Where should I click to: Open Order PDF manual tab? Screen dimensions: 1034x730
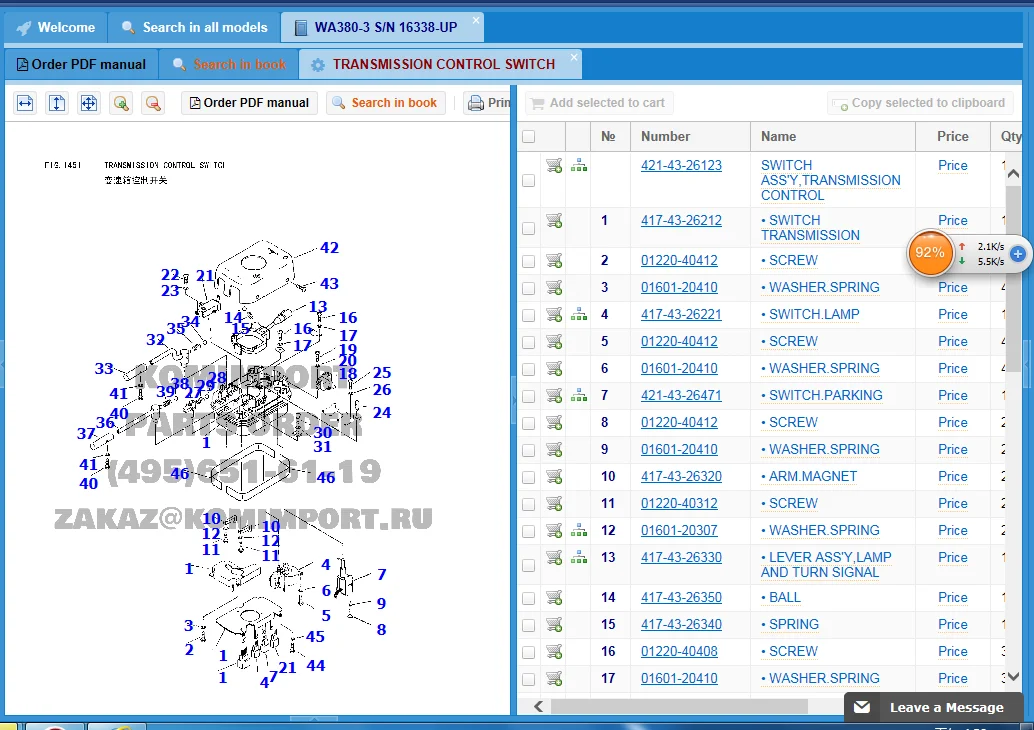(x=81, y=65)
